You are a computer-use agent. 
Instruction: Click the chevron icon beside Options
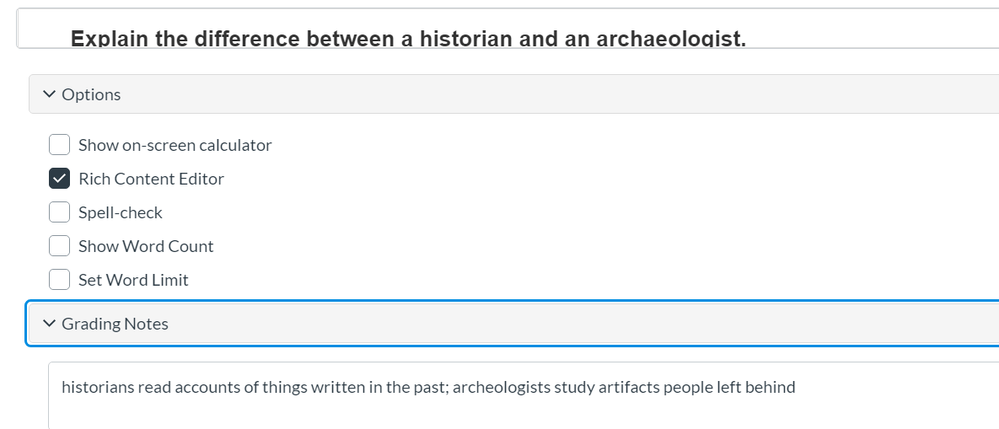[x=49, y=94]
